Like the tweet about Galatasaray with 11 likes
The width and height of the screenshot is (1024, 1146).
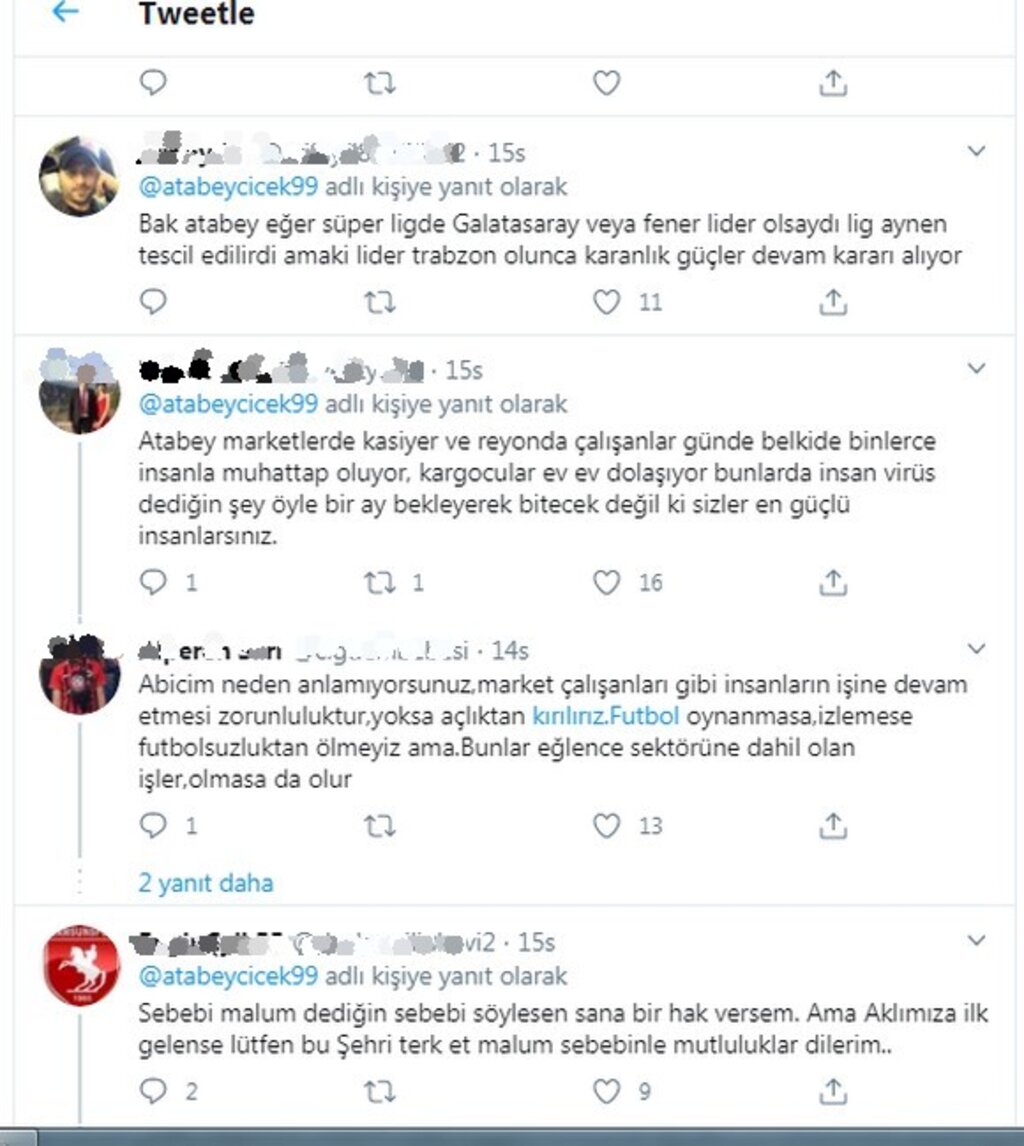click(606, 302)
